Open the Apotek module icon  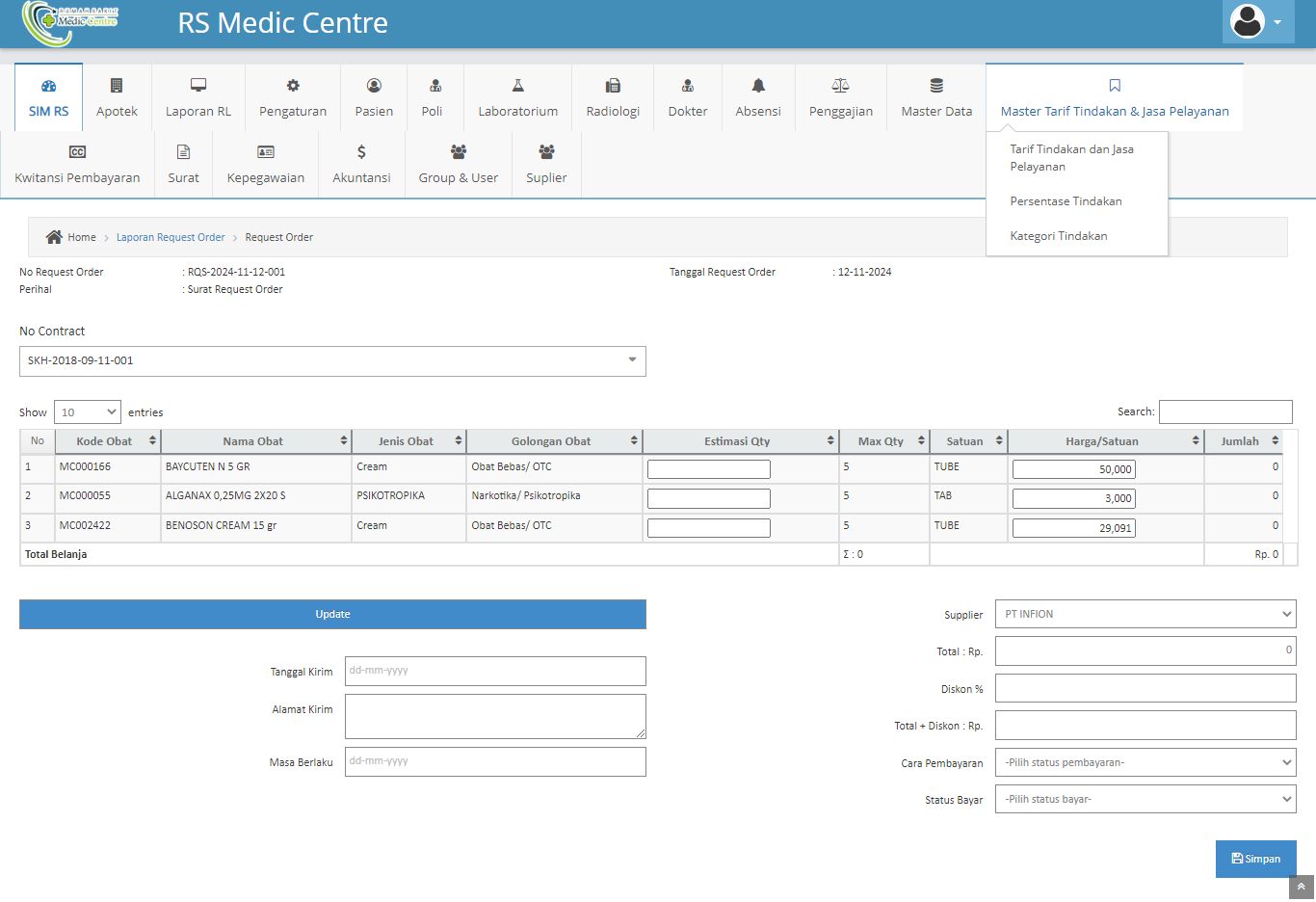(x=117, y=86)
